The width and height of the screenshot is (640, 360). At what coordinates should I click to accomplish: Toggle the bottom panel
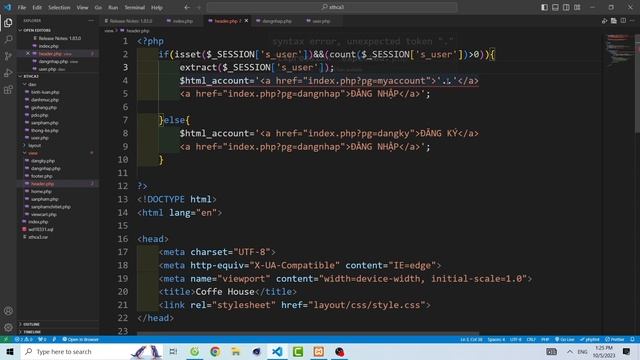556,7
